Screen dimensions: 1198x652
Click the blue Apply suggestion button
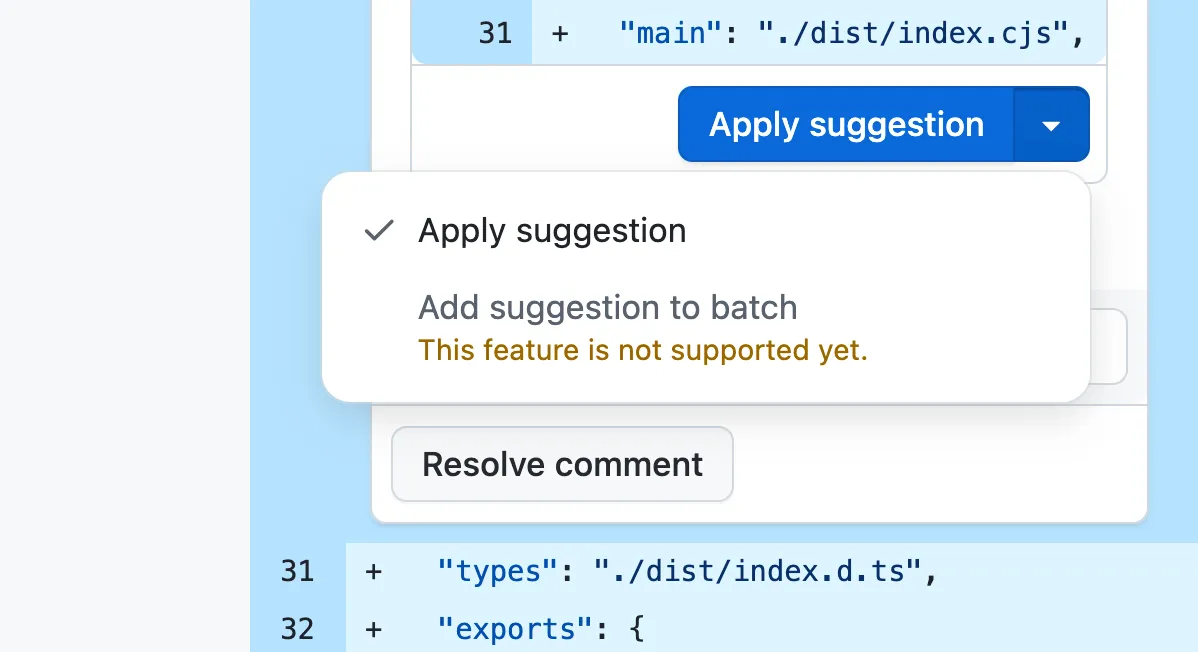tap(846, 125)
